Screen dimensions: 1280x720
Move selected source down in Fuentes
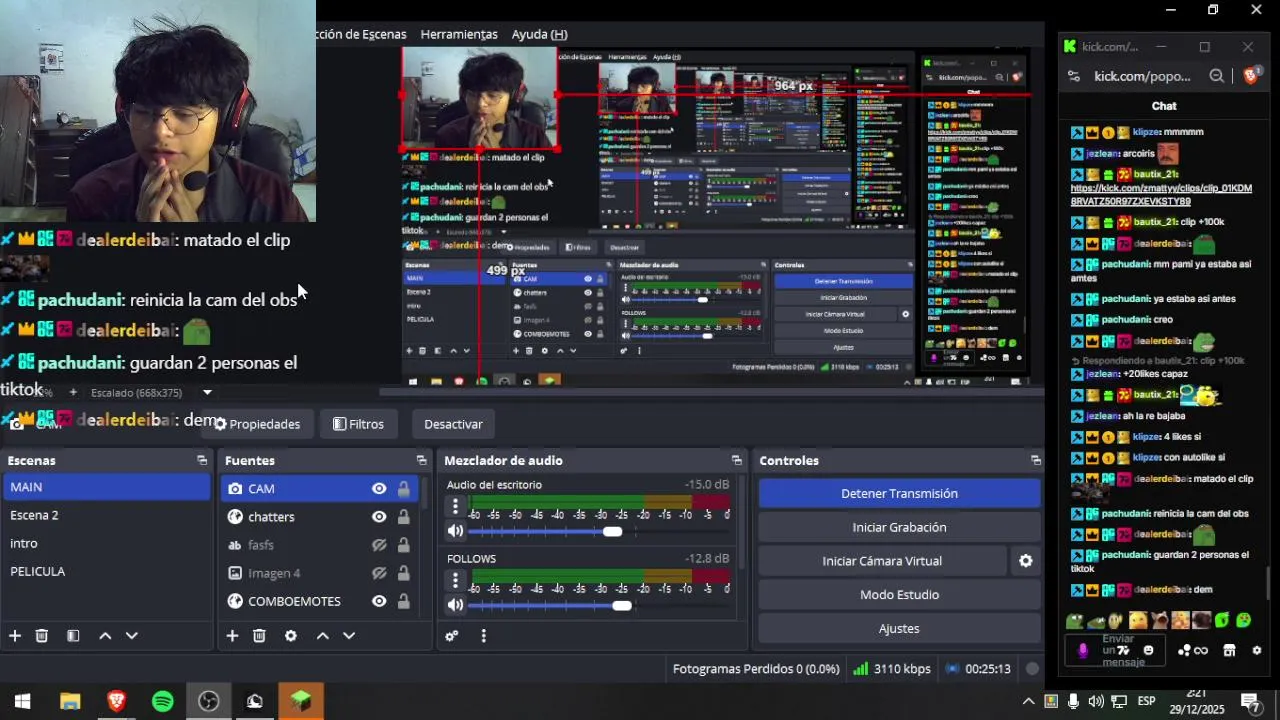click(349, 636)
